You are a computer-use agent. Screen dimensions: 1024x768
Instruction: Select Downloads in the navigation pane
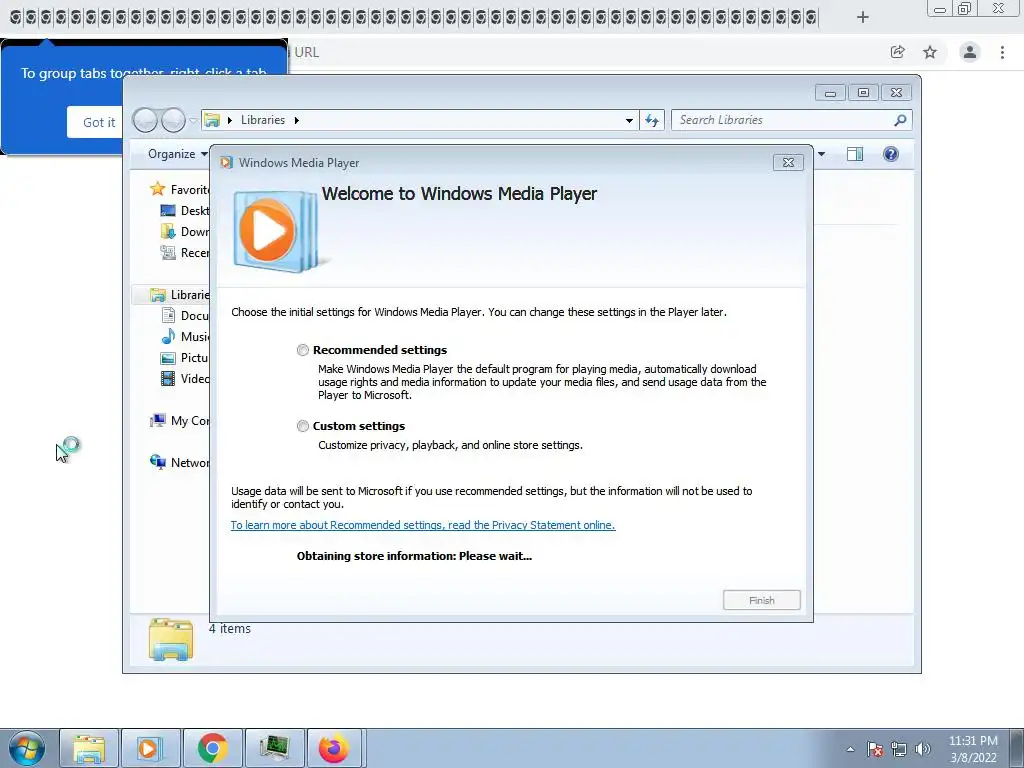(x=185, y=231)
